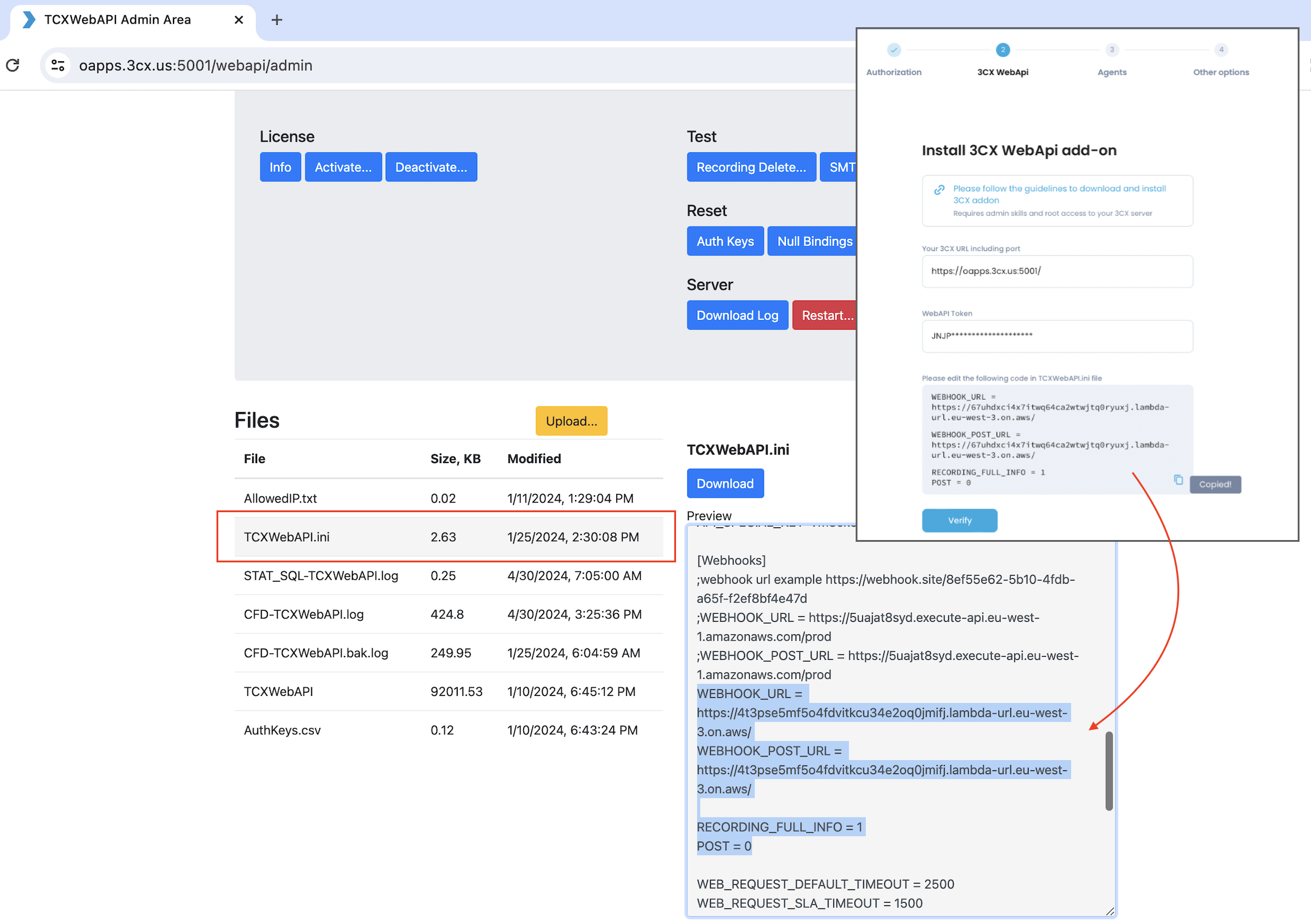Click the Preview textarea resize handle
Viewport: 1311px width, 924px height.
click(1110, 911)
